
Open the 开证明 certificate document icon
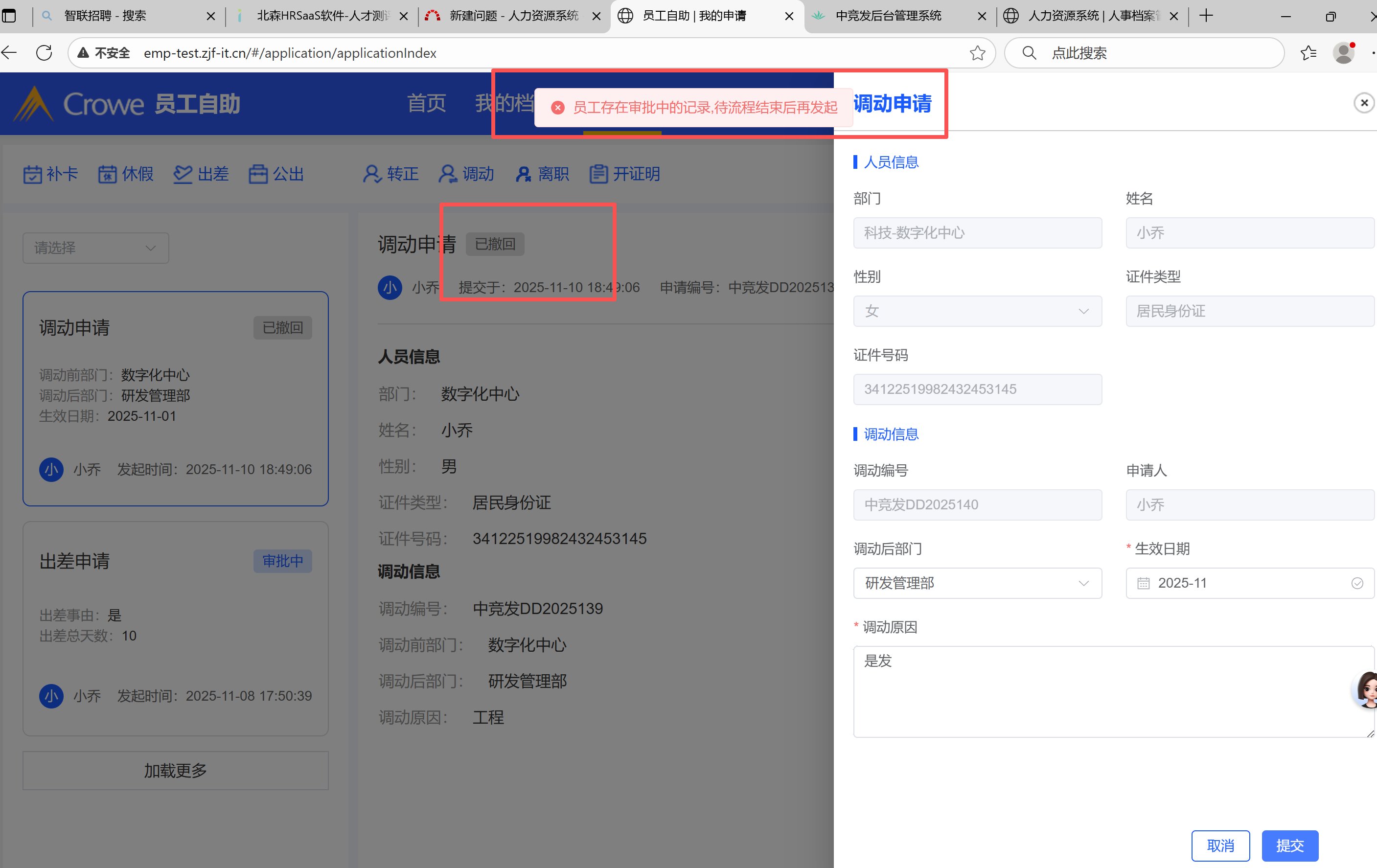pos(598,174)
